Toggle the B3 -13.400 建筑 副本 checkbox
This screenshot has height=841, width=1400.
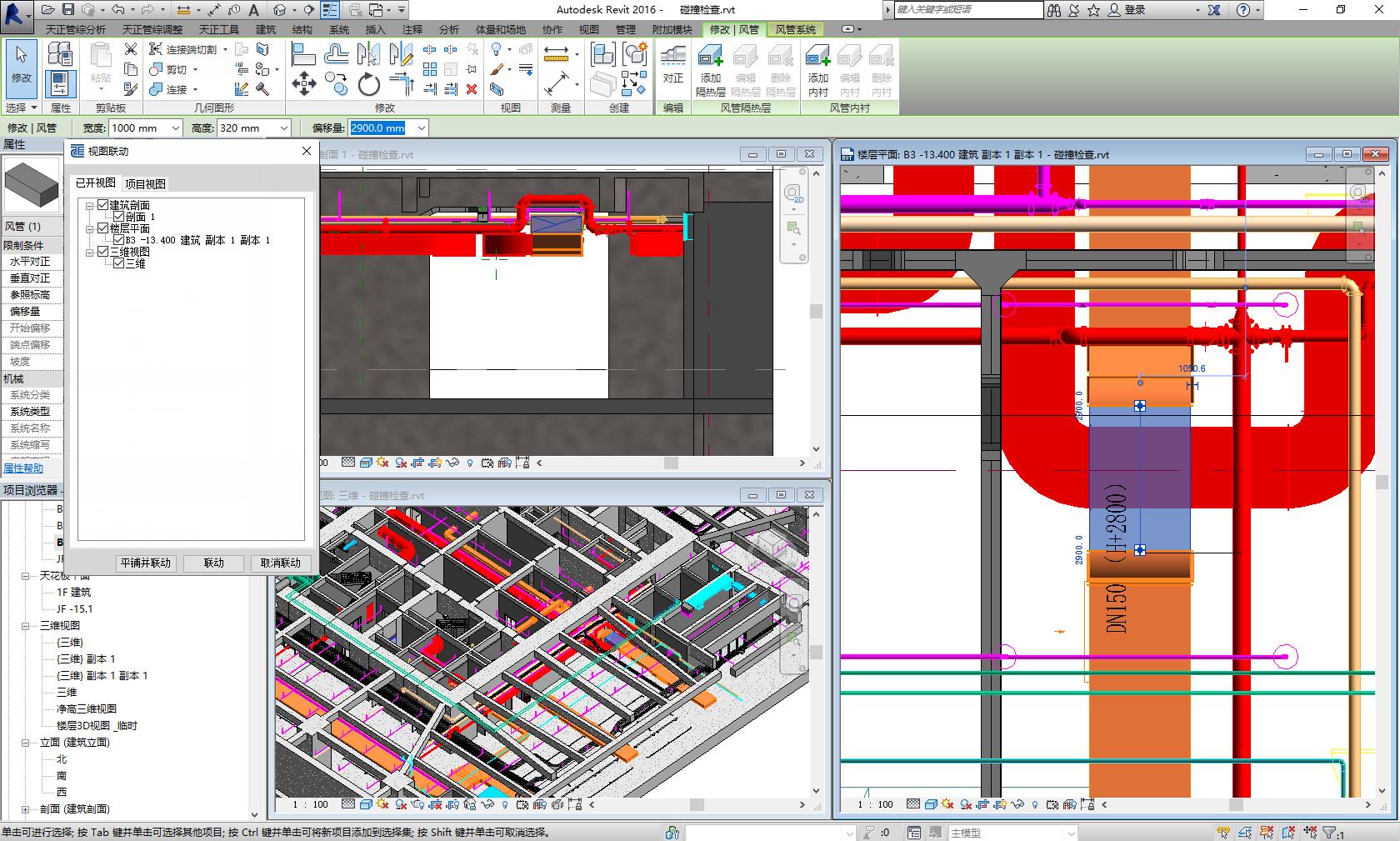119,240
